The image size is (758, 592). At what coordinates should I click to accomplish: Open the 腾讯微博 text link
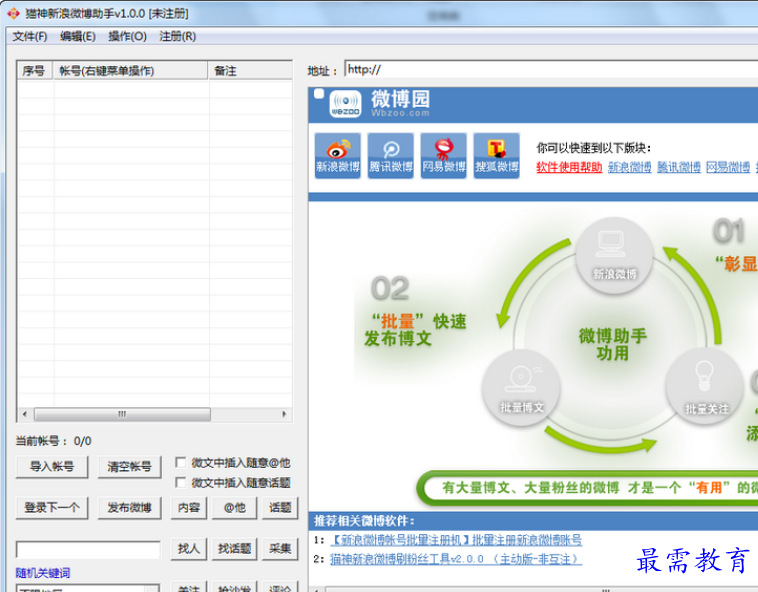pos(679,167)
